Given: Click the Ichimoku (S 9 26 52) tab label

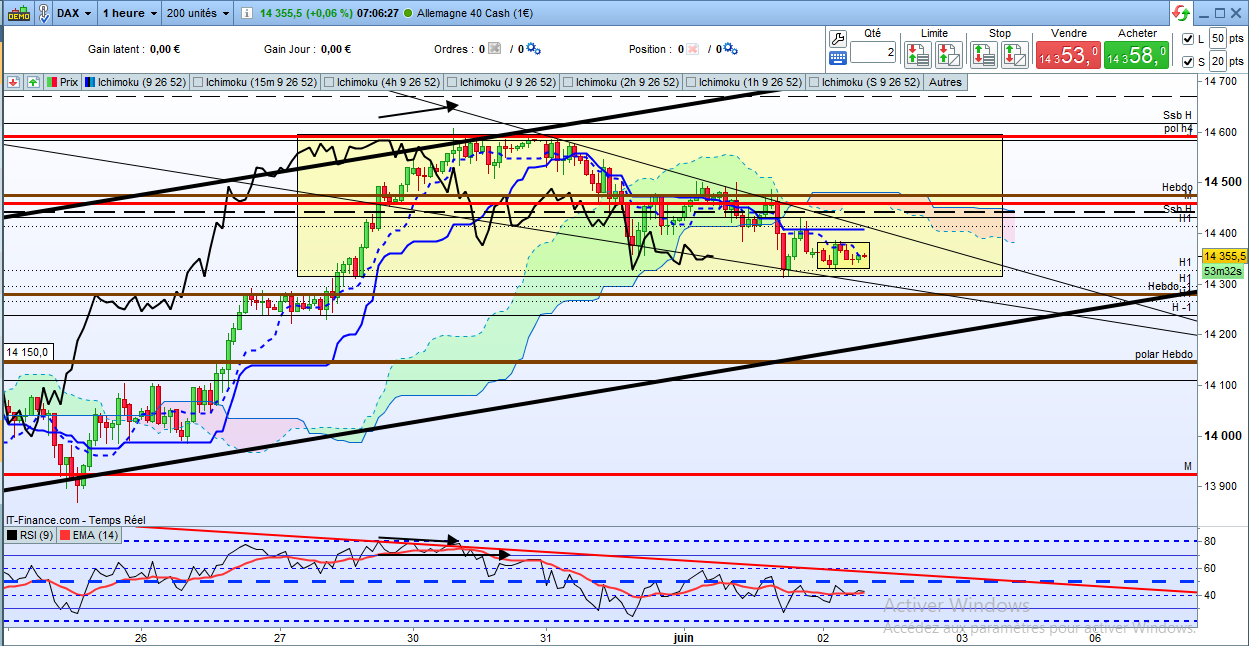Looking at the screenshot, I should coord(870,82).
